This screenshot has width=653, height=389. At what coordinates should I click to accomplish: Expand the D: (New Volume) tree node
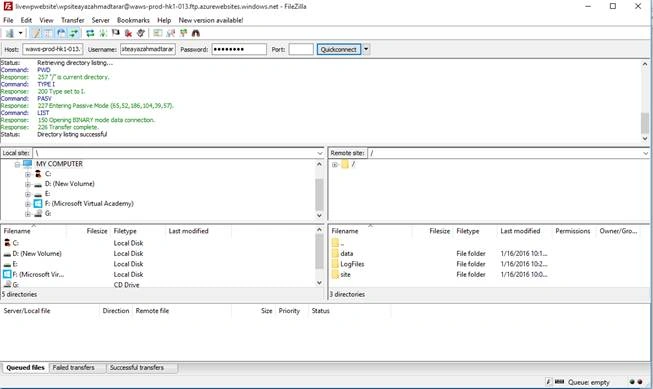point(27,184)
